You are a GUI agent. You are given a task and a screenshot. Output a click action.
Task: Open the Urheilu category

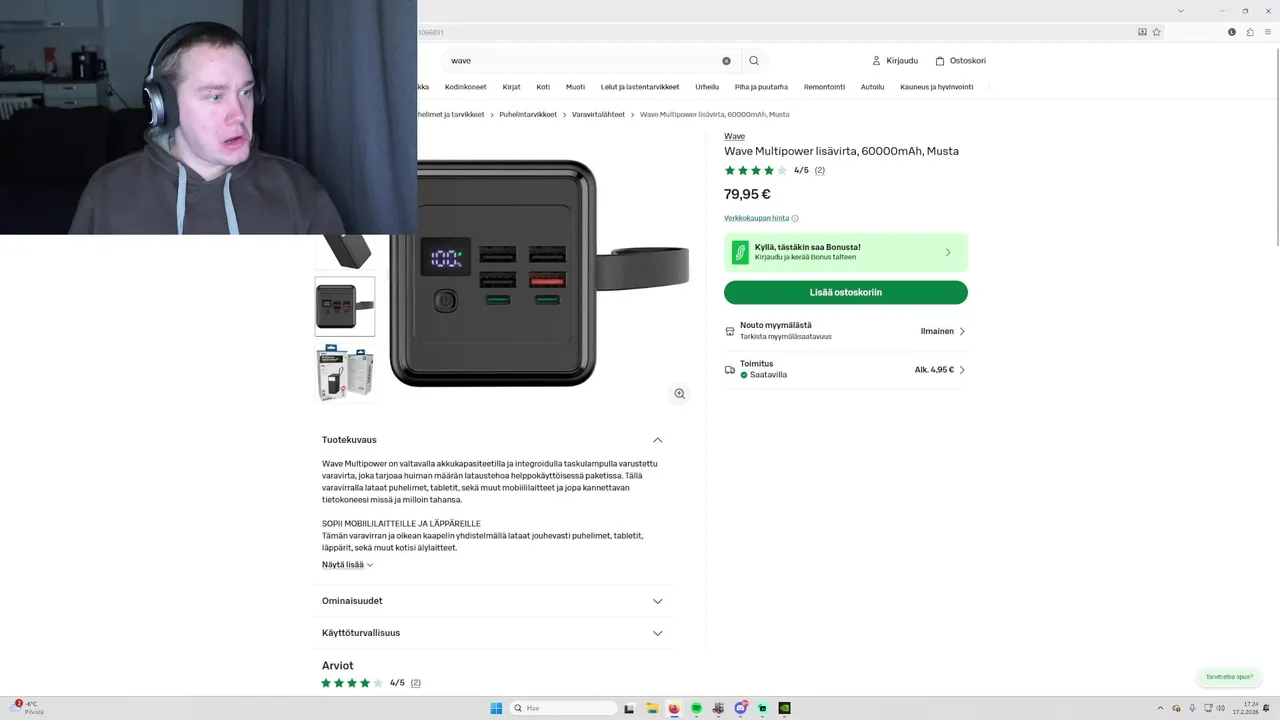point(707,87)
